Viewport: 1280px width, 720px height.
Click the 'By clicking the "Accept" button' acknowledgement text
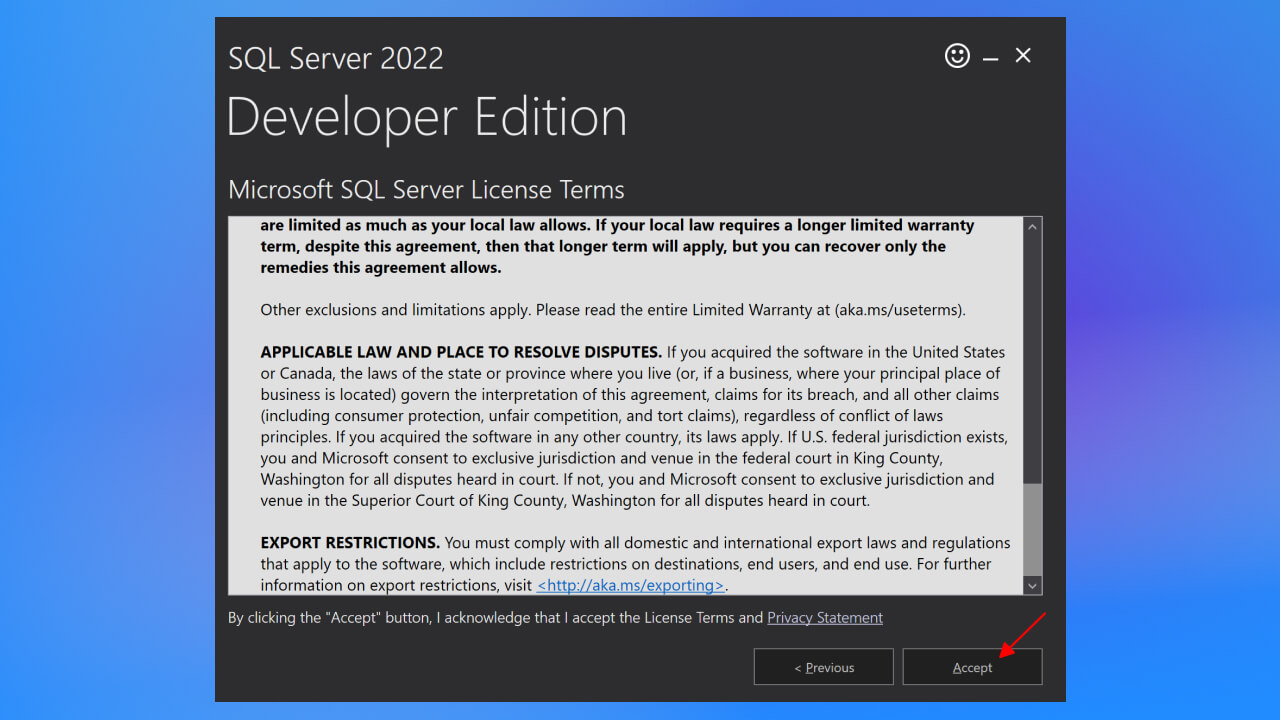pyautogui.click(x=497, y=618)
